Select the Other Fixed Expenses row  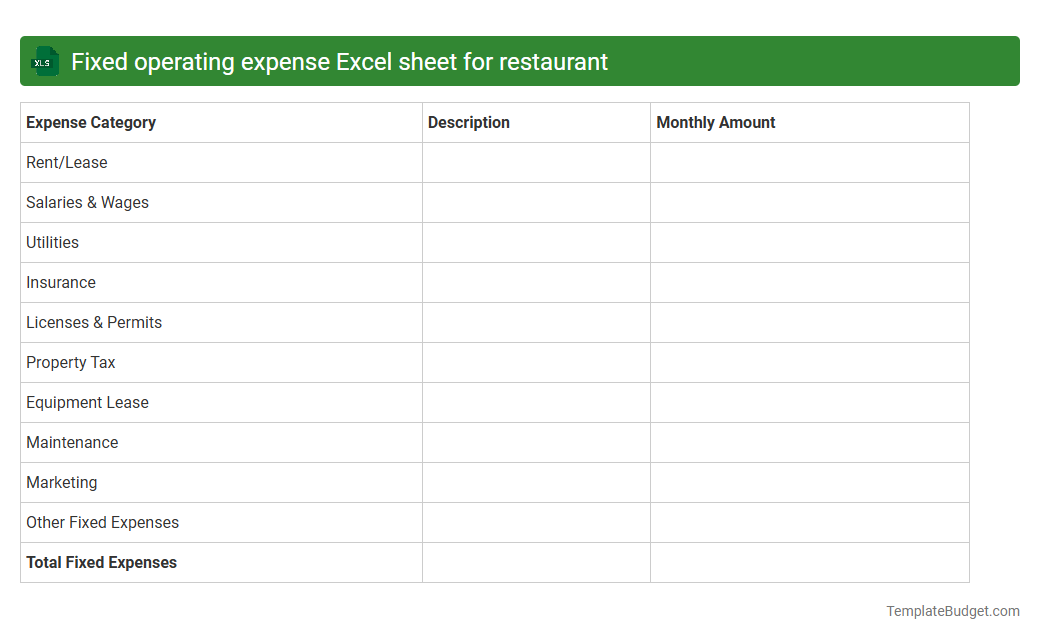102,522
